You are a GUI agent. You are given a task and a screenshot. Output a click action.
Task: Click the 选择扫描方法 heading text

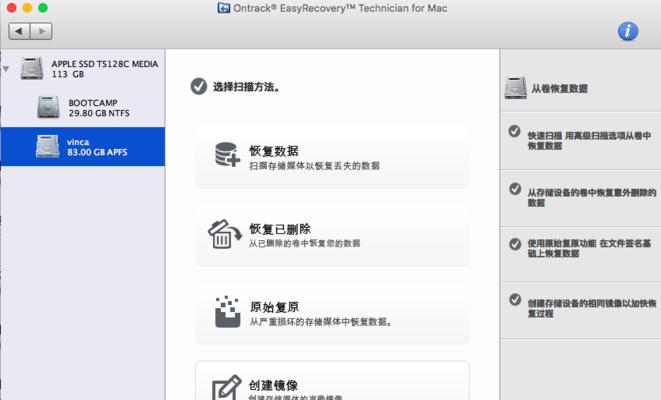tap(246, 87)
